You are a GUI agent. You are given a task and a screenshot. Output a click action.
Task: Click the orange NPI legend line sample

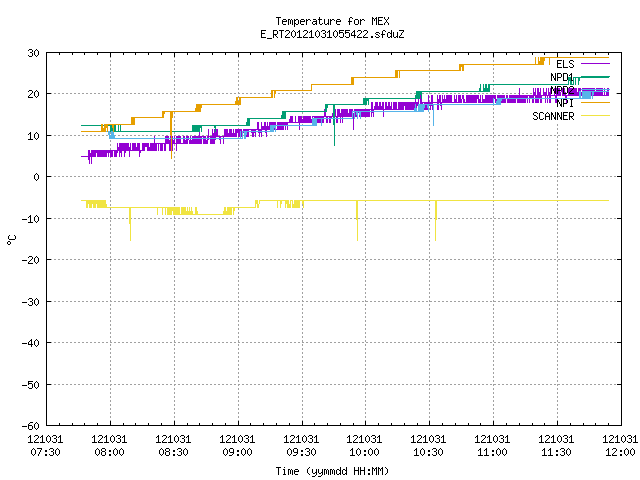coord(595,102)
